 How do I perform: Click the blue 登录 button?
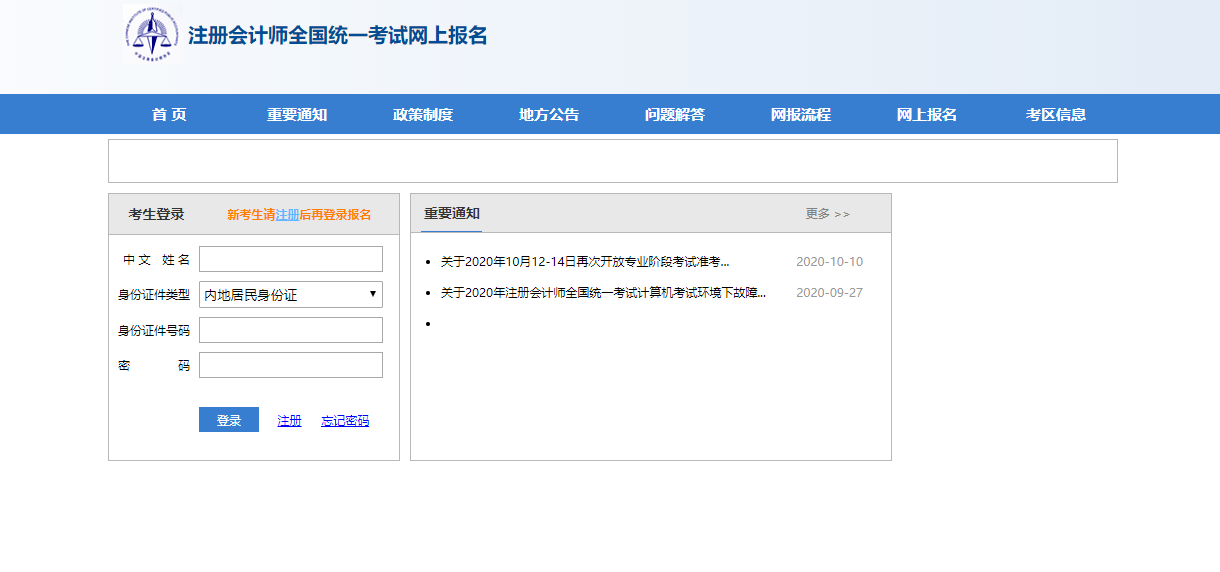pos(229,420)
